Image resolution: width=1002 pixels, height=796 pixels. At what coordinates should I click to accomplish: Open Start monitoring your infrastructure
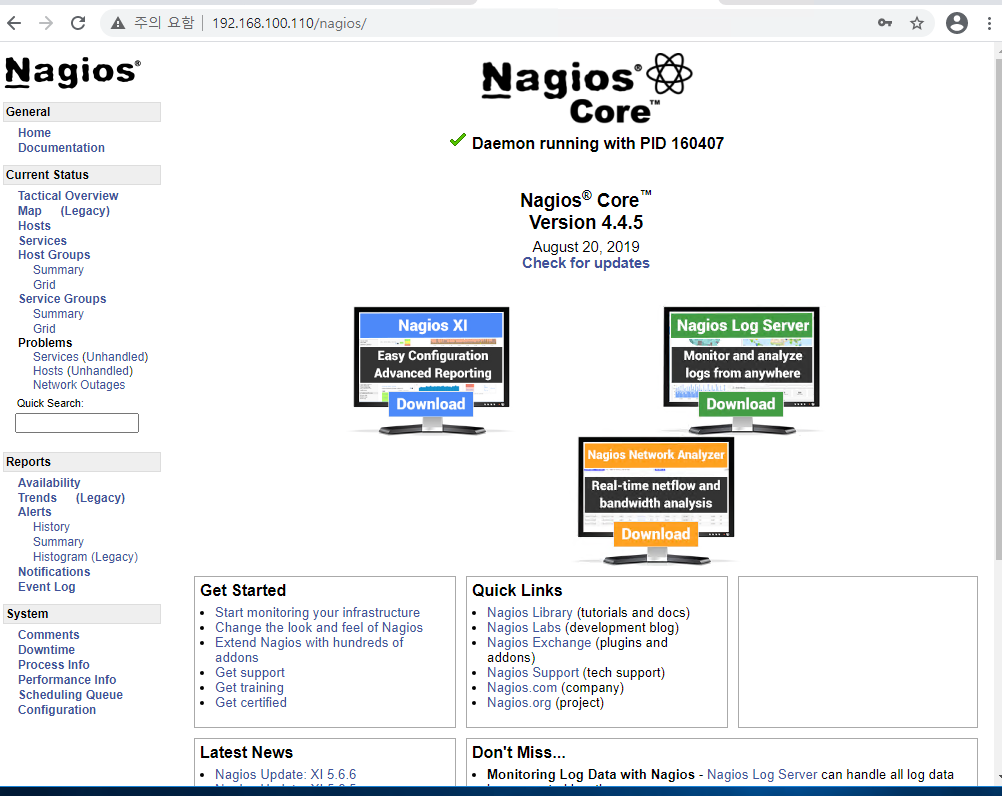tap(318, 613)
